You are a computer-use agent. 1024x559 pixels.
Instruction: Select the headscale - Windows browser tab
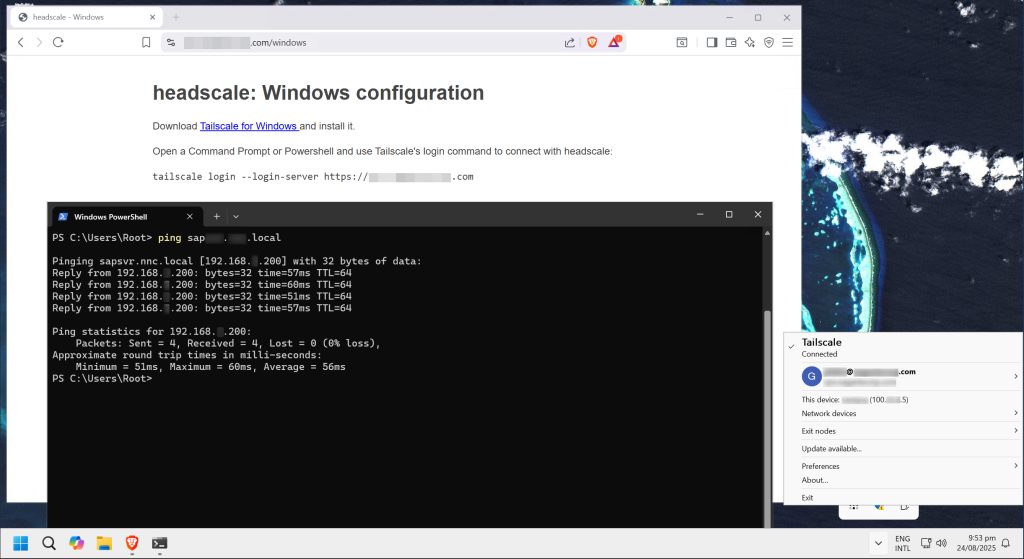[87, 17]
